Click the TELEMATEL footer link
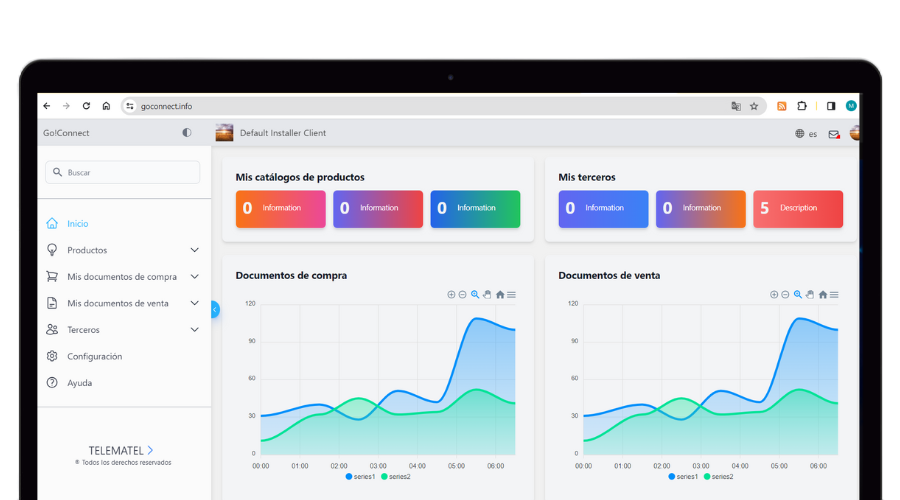This screenshot has width=900, height=500. click(121, 451)
